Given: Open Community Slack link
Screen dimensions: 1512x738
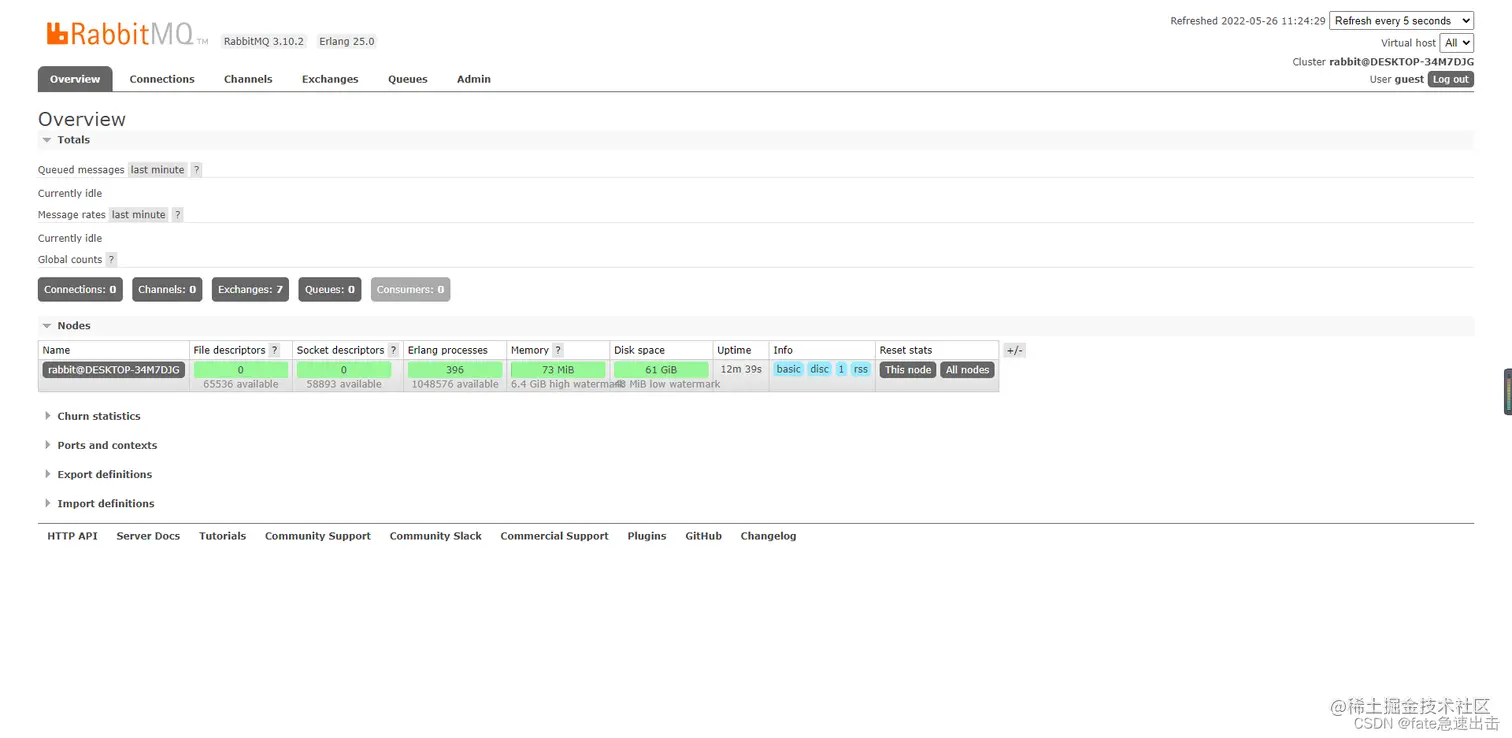Looking at the screenshot, I should 436,536.
